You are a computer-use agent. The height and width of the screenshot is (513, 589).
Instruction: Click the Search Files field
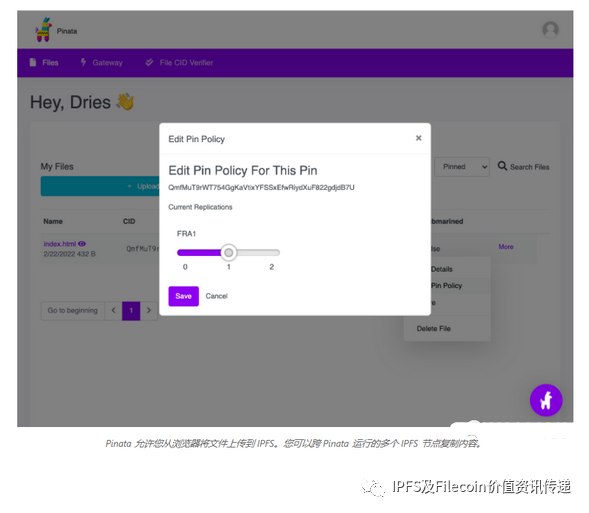pos(530,167)
